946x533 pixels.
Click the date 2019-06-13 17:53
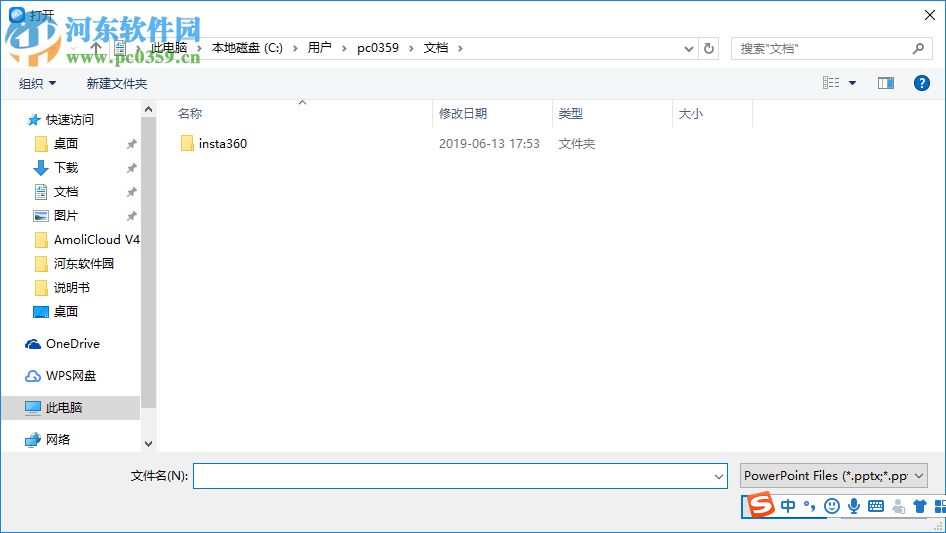click(489, 144)
